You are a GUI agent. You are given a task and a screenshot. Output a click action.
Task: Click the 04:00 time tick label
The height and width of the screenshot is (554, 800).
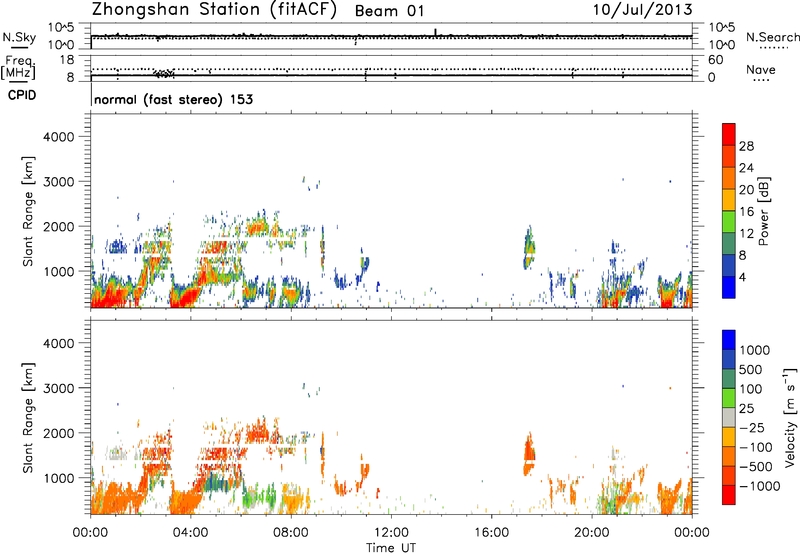point(190,533)
